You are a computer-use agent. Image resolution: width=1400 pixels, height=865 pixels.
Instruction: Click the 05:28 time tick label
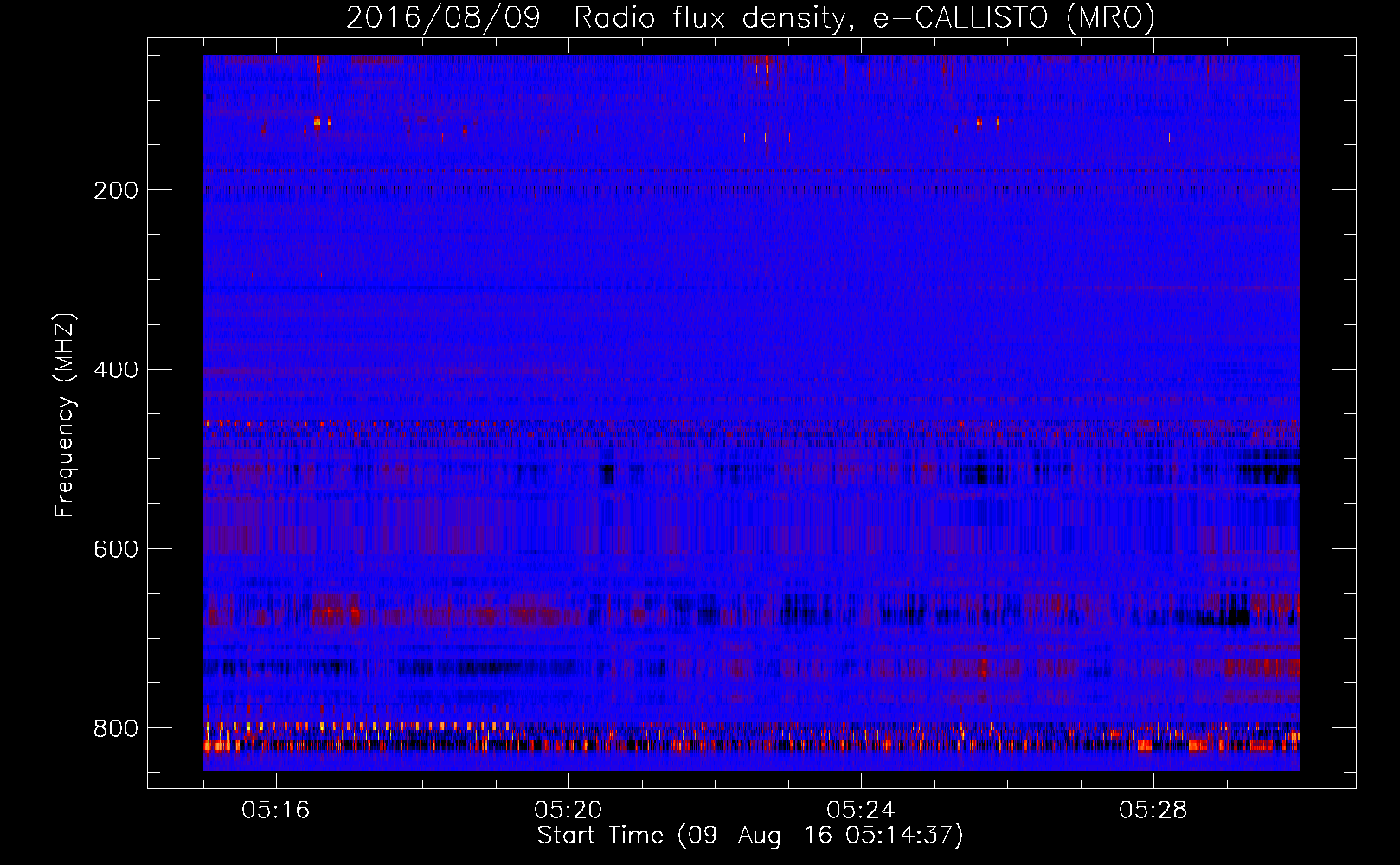(x=1153, y=811)
